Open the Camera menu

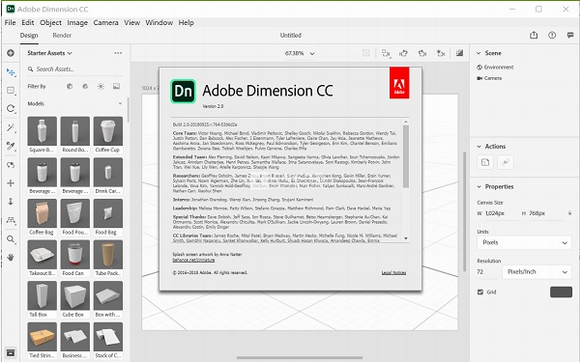pyautogui.click(x=106, y=23)
